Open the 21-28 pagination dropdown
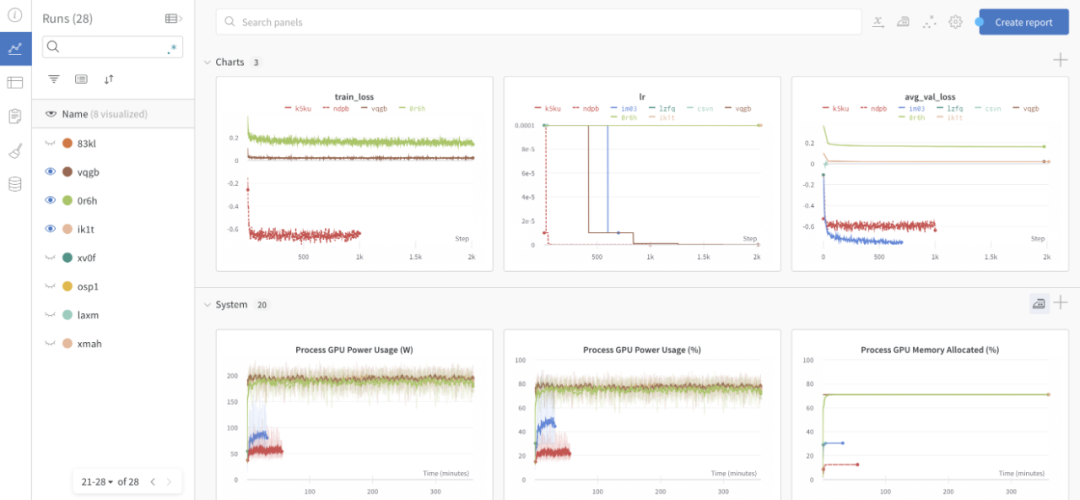 (x=96, y=482)
